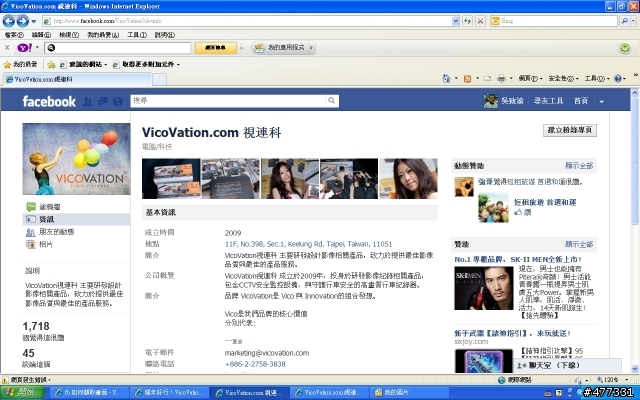
Task: Open the RSS feeds icon
Action: coord(467,79)
